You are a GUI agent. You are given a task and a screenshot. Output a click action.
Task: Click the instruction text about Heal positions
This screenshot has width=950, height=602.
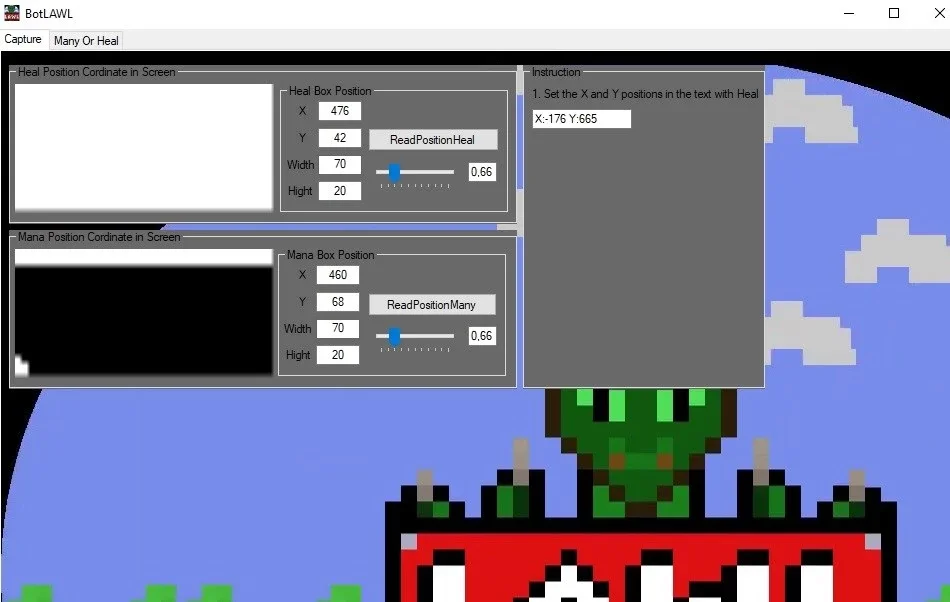tap(645, 94)
